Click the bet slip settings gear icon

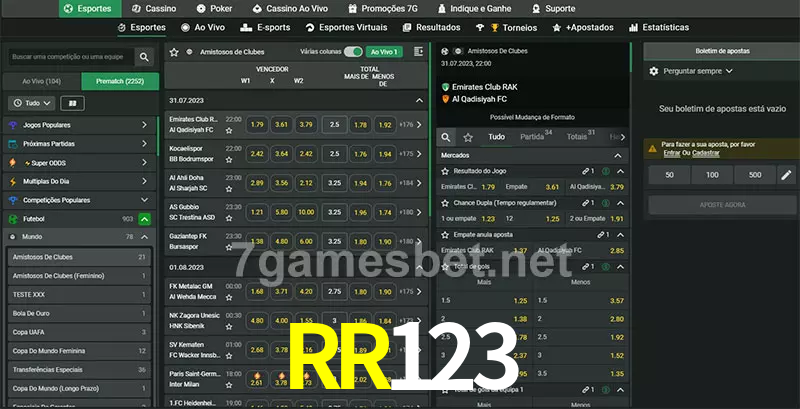point(654,71)
